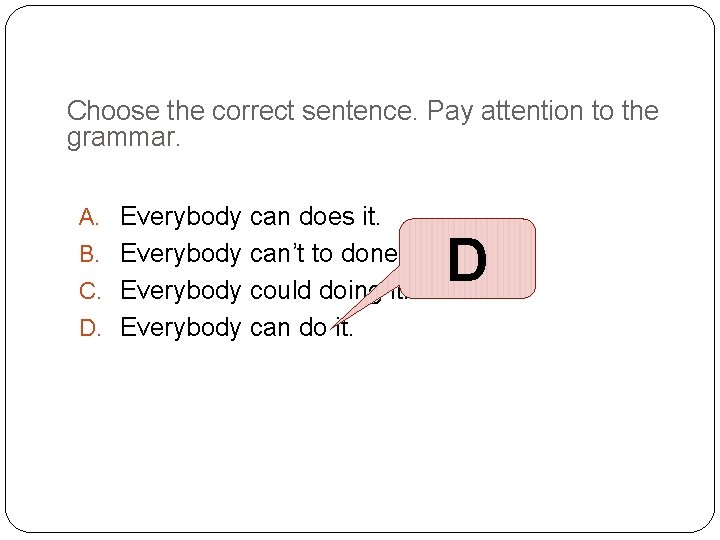This screenshot has width=720, height=540.
Task: Select answer letter D.
Action: 90,328
